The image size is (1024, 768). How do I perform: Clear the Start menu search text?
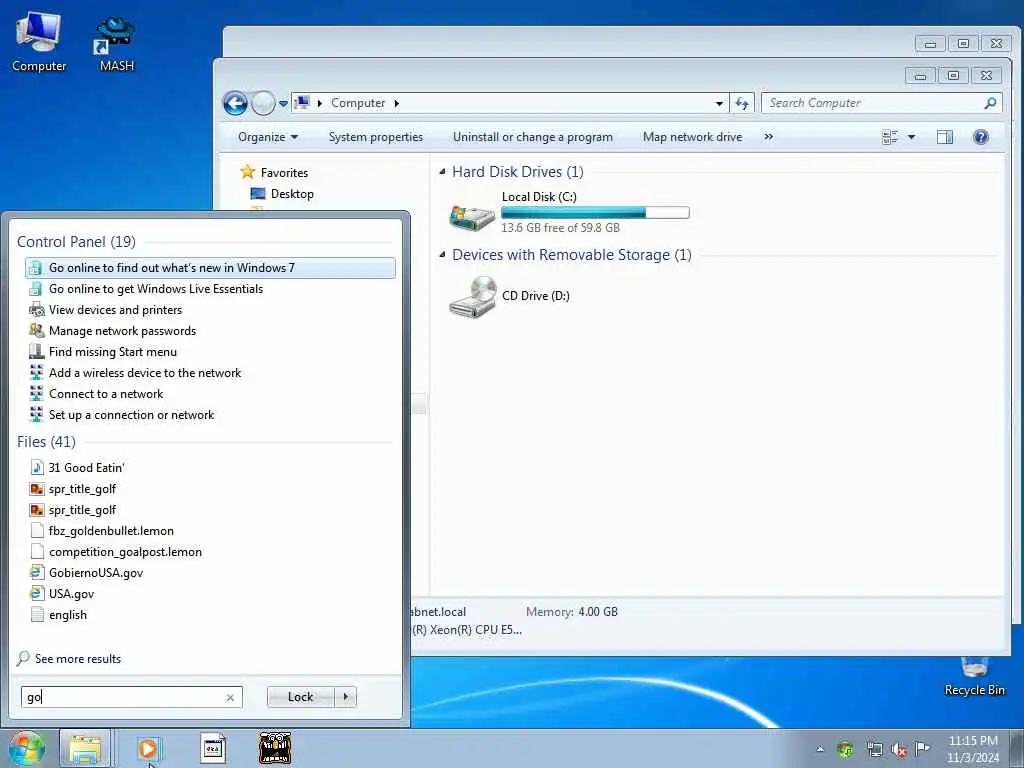[230, 697]
